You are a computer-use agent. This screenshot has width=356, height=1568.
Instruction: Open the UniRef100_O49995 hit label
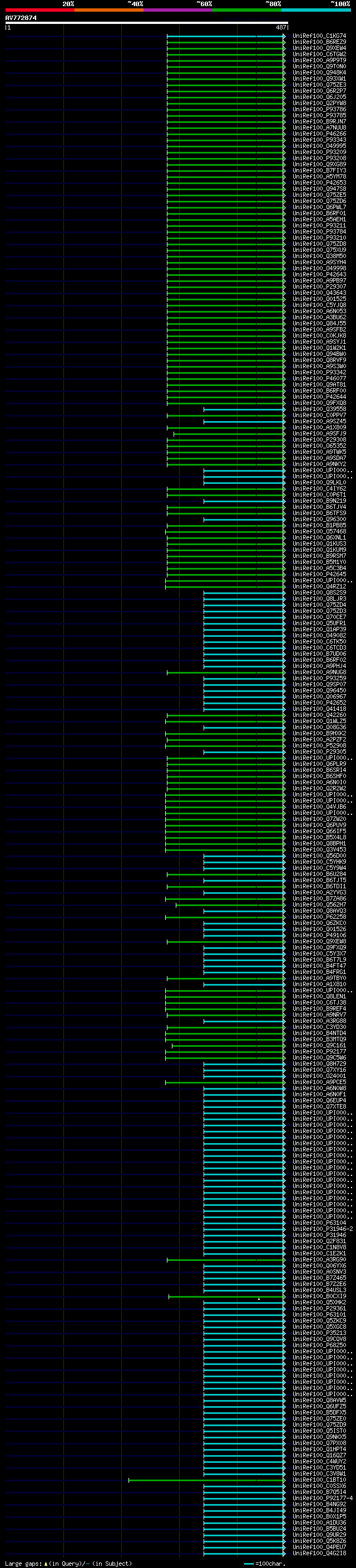tap(319, 146)
